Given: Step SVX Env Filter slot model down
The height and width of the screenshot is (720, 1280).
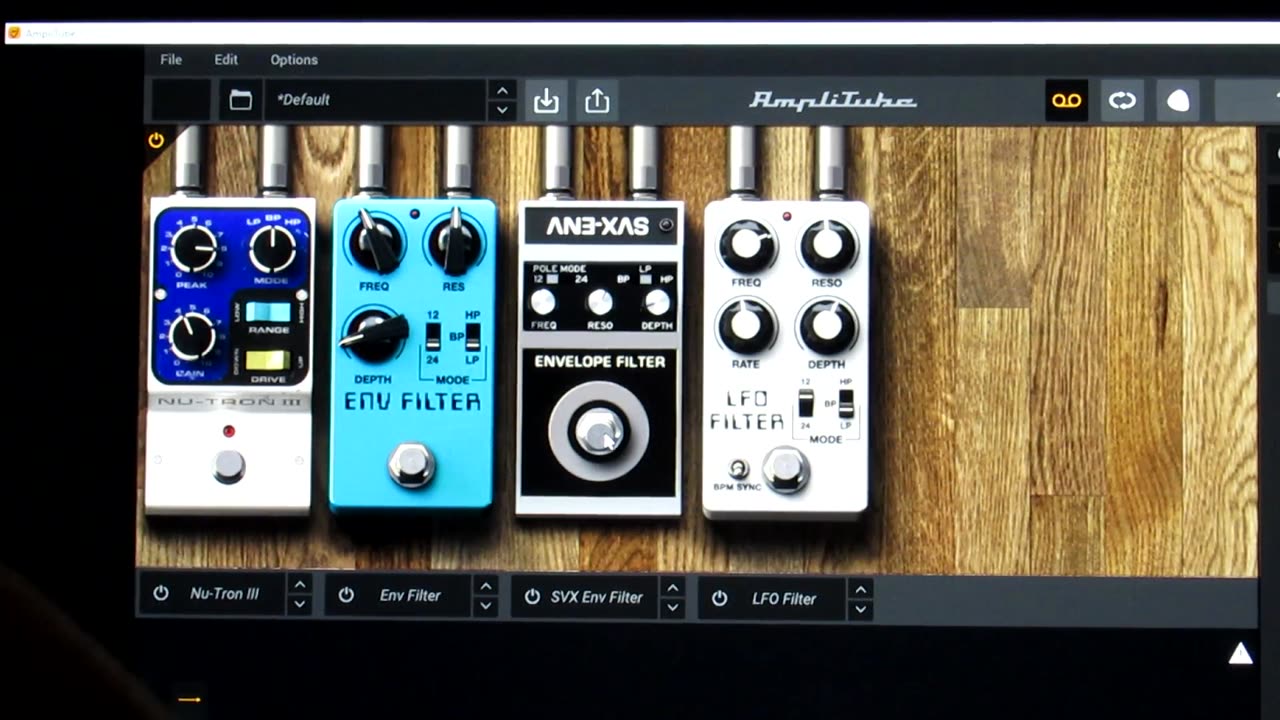Looking at the screenshot, I should coord(673,608).
